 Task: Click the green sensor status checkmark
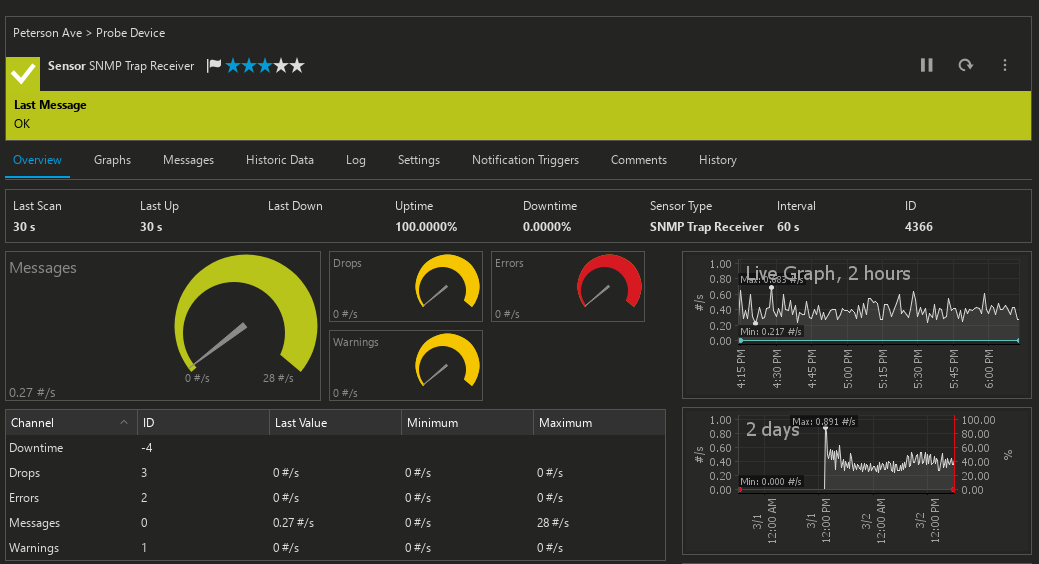23,74
